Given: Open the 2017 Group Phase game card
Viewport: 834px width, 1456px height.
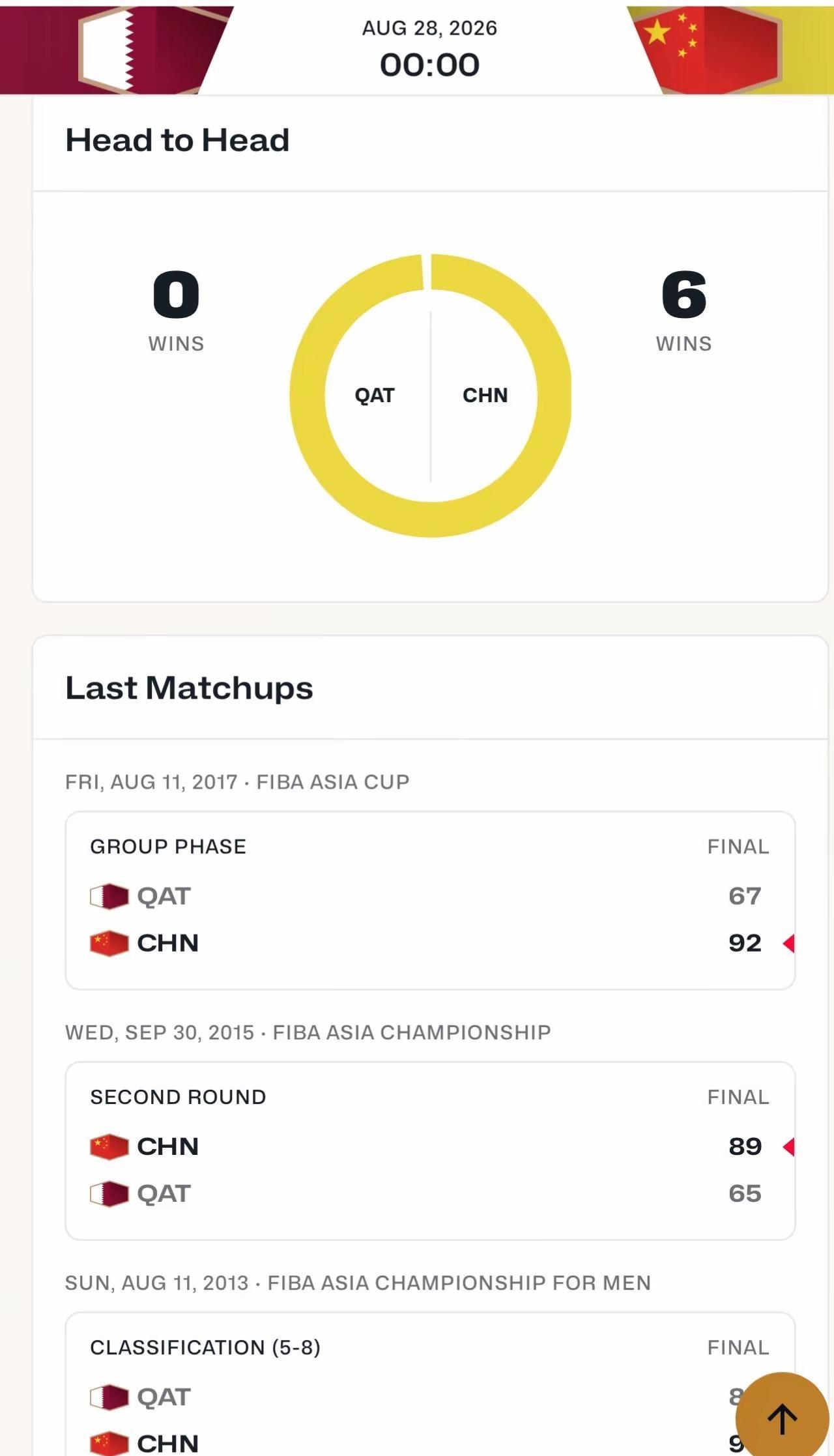Looking at the screenshot, I should 430,900.
